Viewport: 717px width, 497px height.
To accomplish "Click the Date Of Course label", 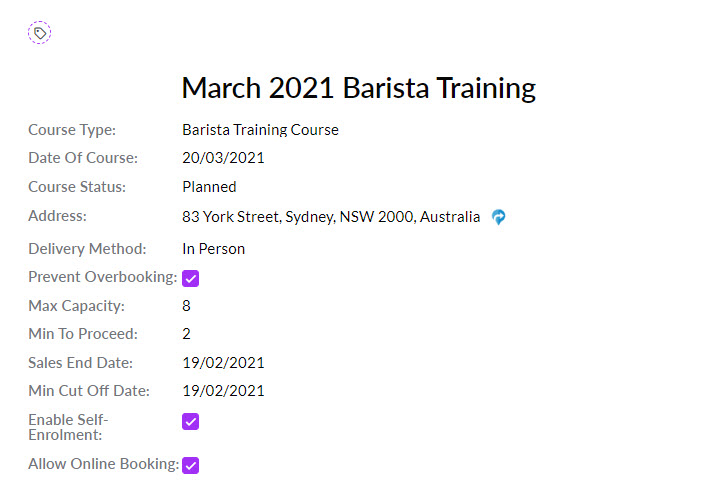I will 83,158.
